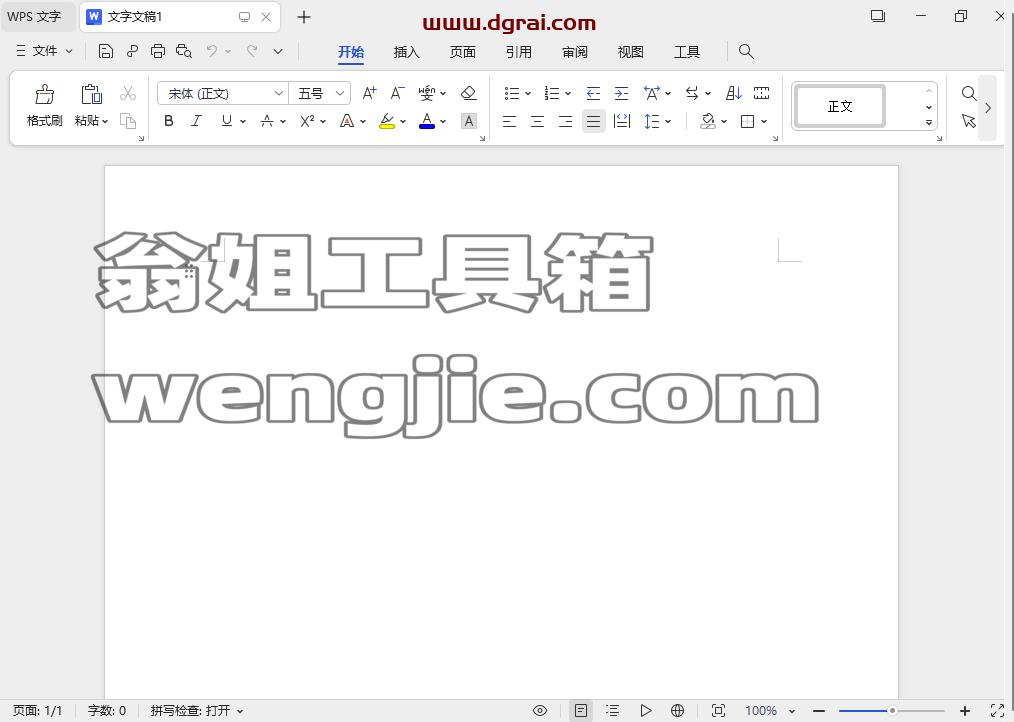
Task: Click the zoom slider handle
Action: coord(892,710)
